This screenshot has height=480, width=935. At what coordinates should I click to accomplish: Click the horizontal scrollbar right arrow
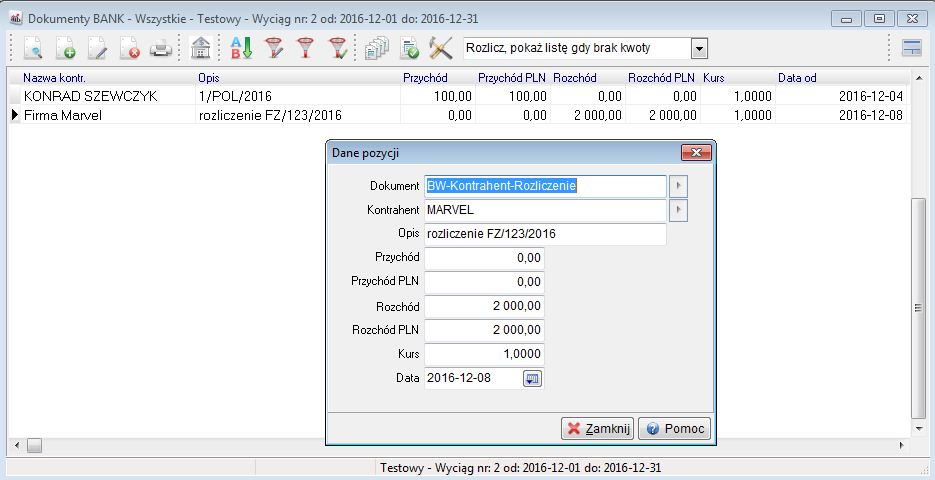coord(901,445)
